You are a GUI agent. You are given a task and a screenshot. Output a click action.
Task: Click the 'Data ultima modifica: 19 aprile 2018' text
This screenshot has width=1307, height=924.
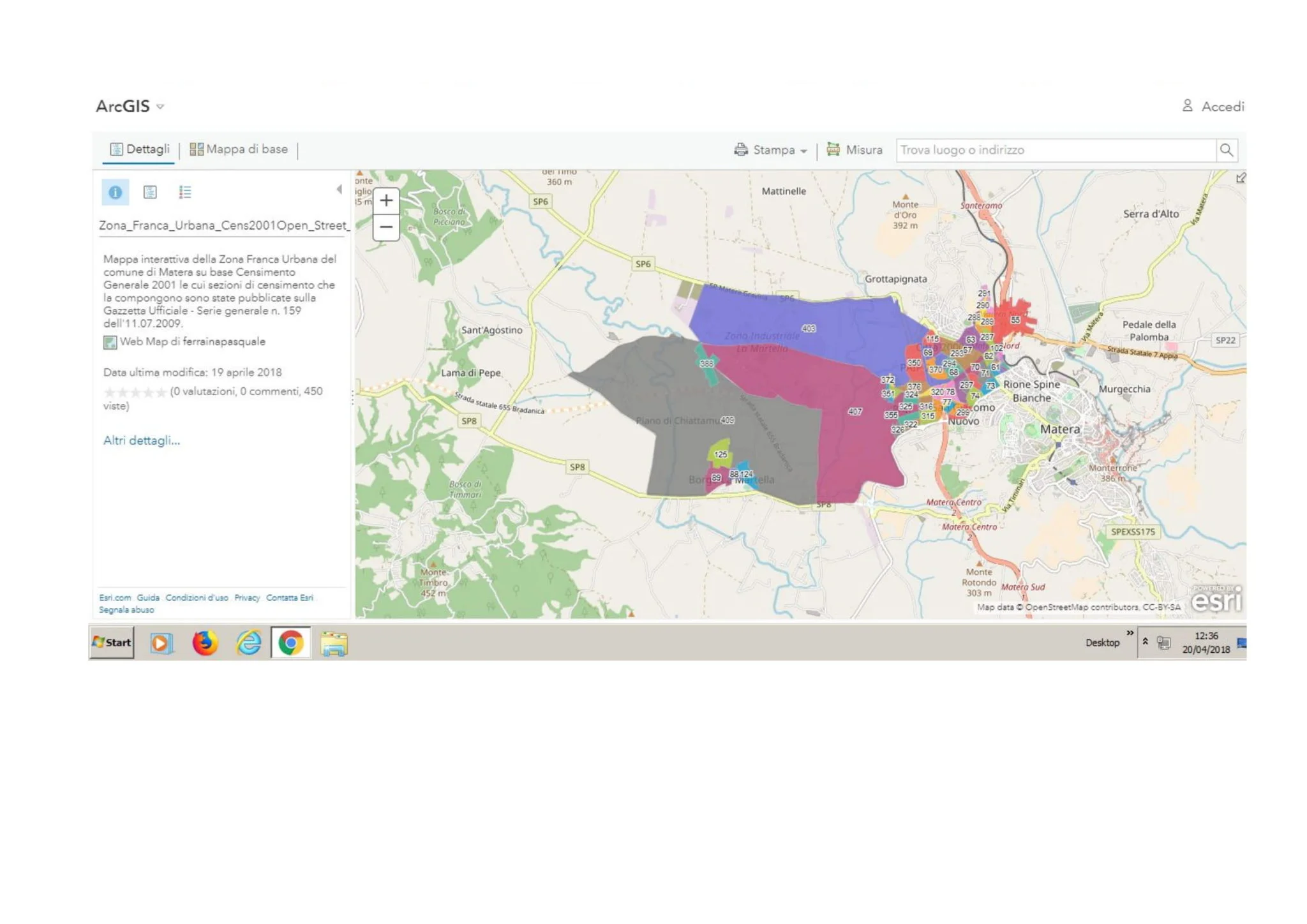tap(193, 372)
